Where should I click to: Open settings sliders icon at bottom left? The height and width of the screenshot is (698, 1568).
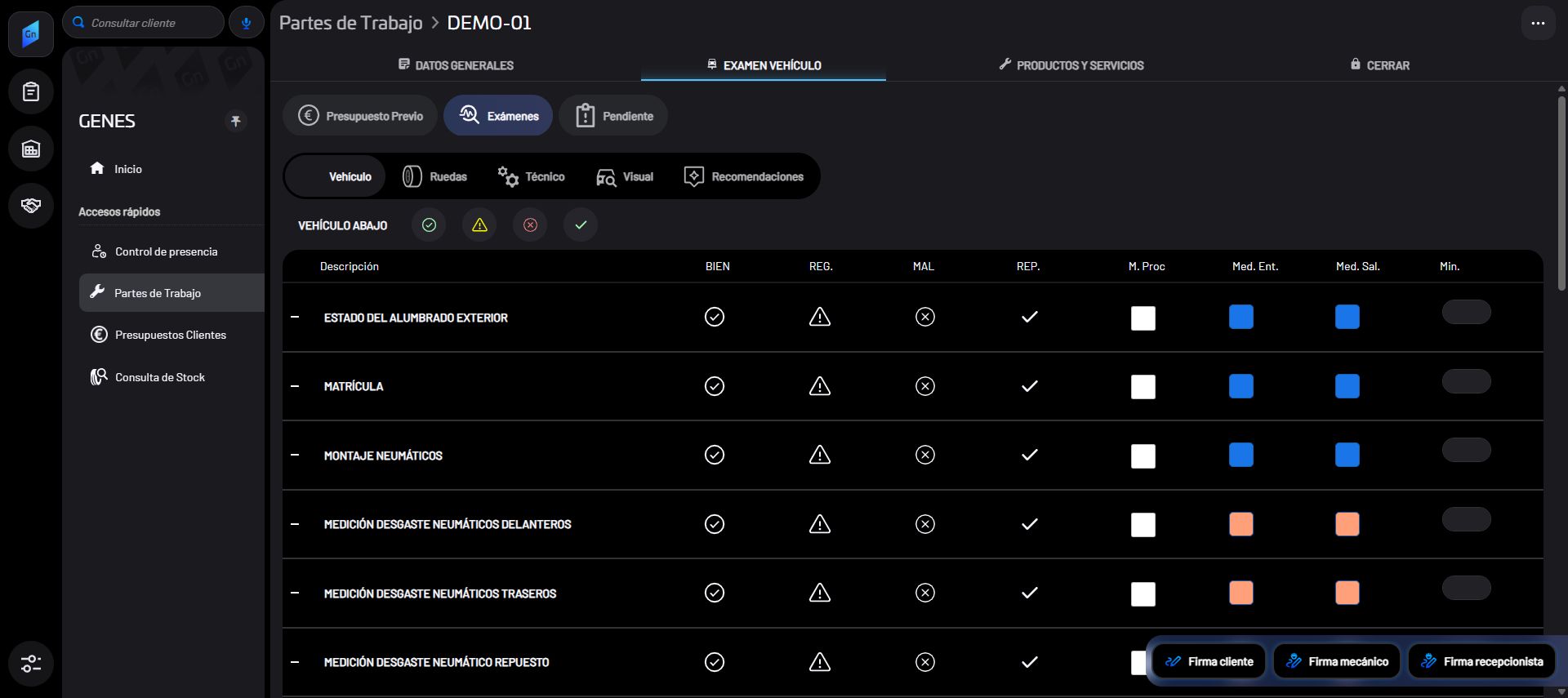point(31,664)
